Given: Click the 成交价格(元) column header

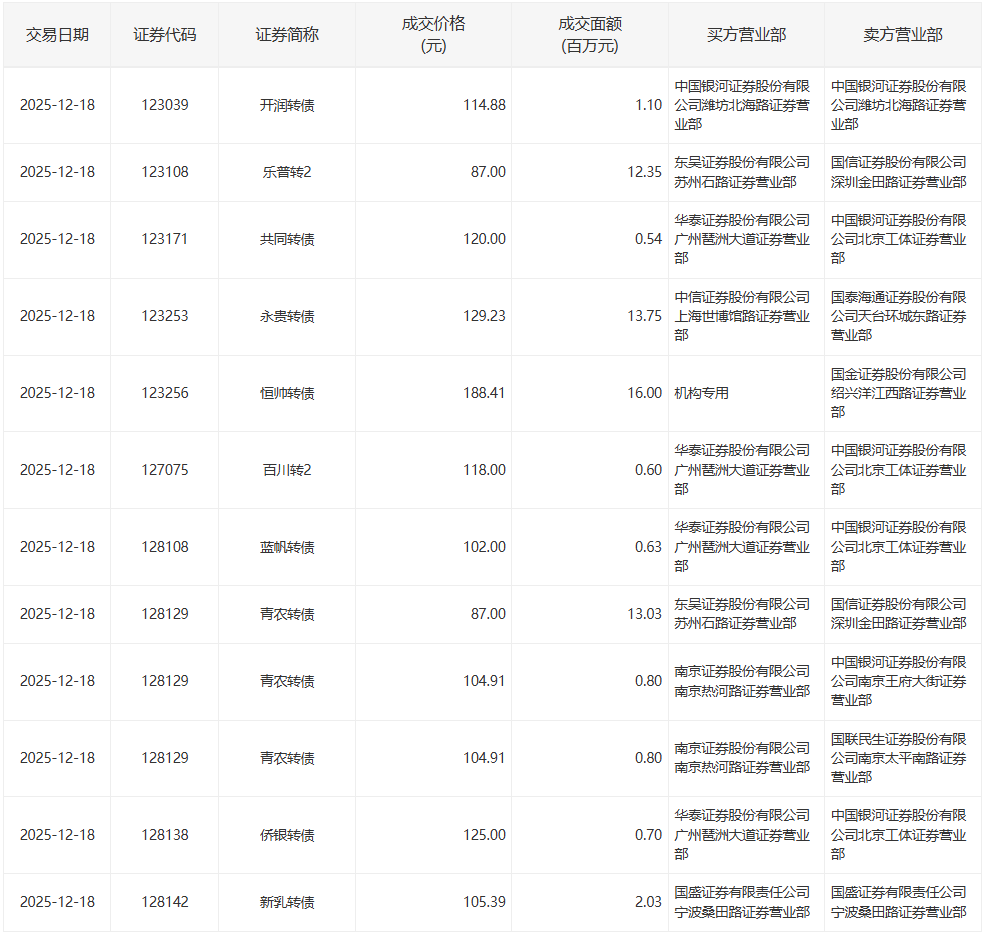Looking at the screenshot, I should tap(434, 35).
